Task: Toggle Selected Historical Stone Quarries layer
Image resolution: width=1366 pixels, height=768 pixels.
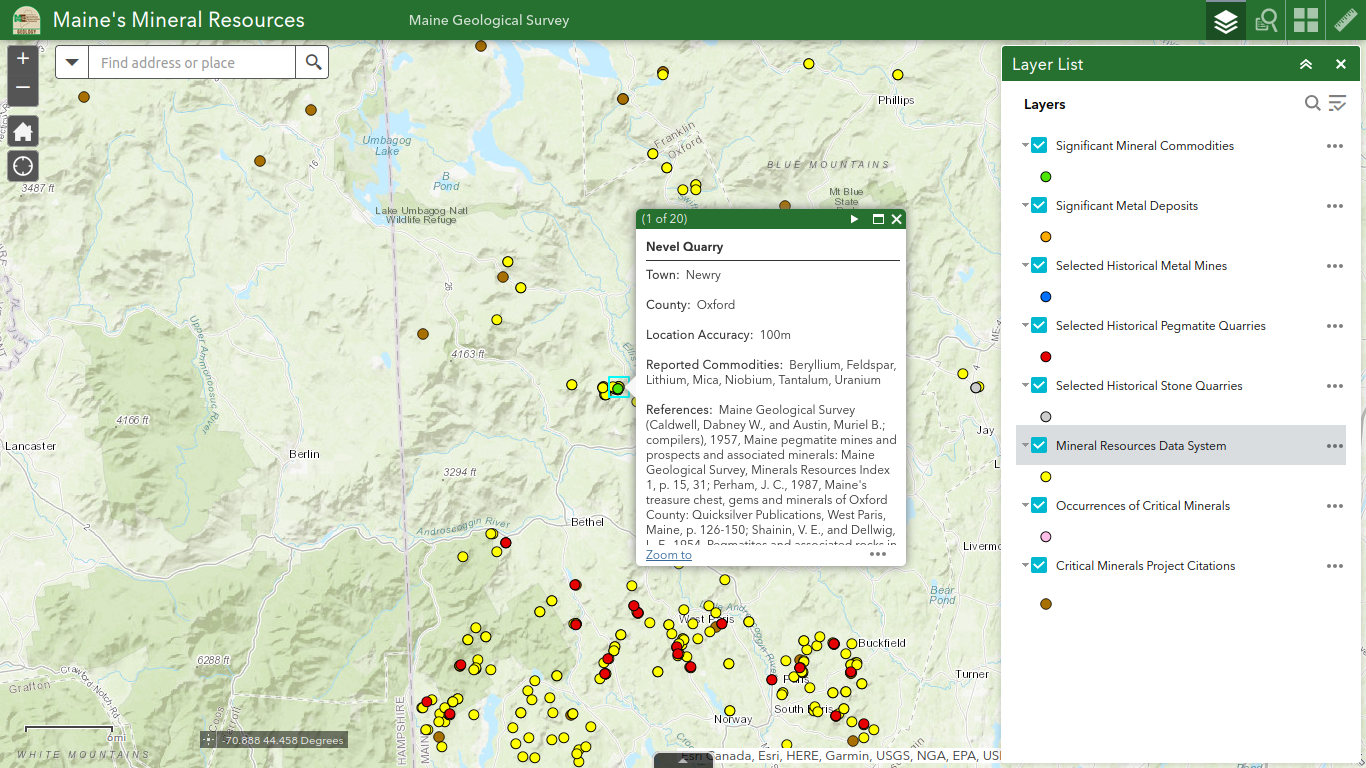Action: pos(1039,385)
